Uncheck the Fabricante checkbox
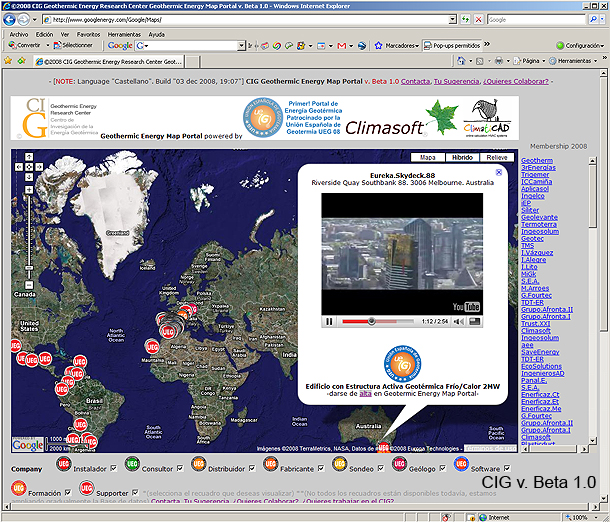The width and height of the screenshot is (610, 522). click(x=321, y=468)
